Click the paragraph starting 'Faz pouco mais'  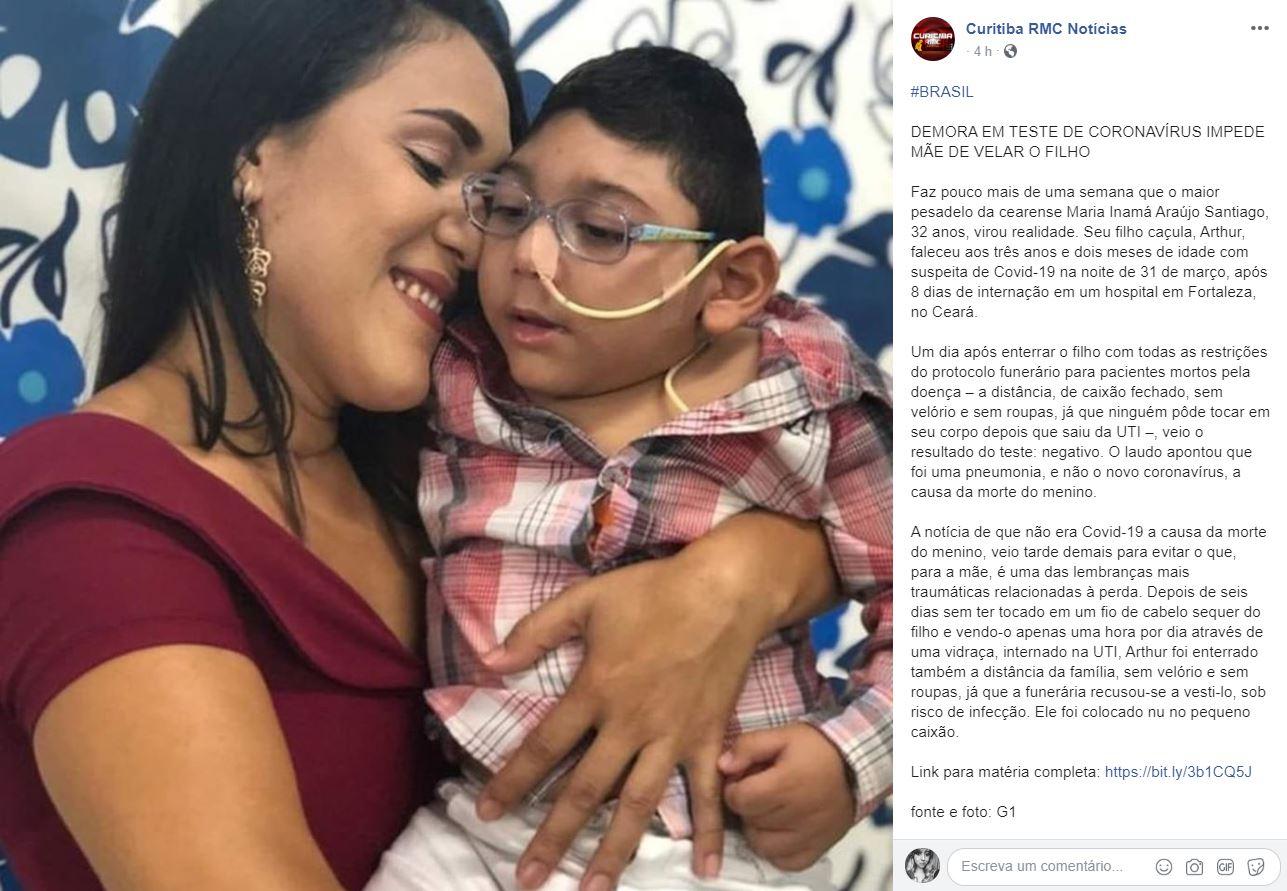coord(1090,251)
